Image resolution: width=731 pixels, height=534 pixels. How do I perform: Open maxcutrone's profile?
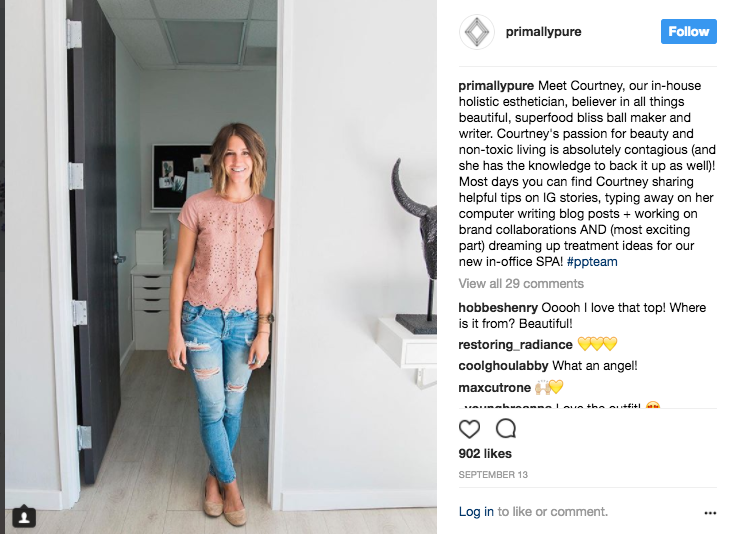(494, 388)
